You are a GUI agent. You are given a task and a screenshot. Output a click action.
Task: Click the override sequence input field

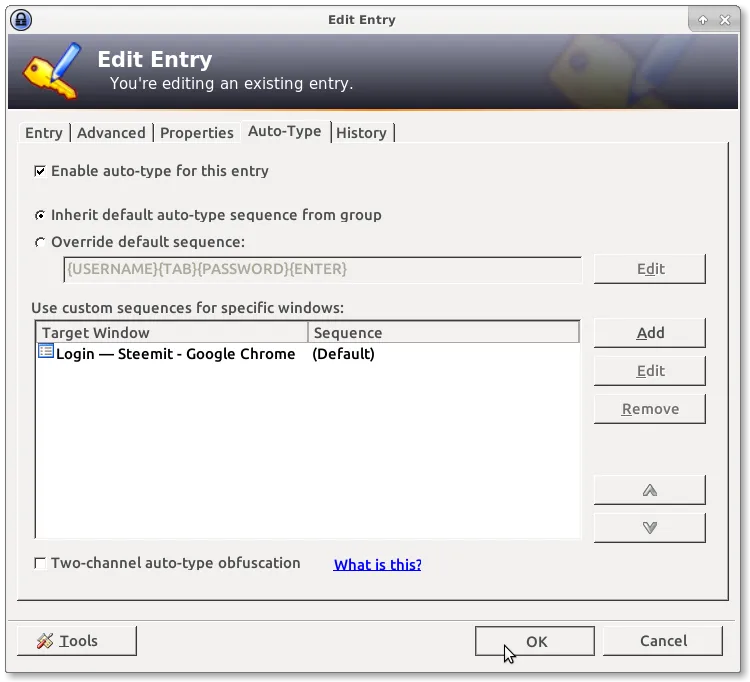click(322, 269)
